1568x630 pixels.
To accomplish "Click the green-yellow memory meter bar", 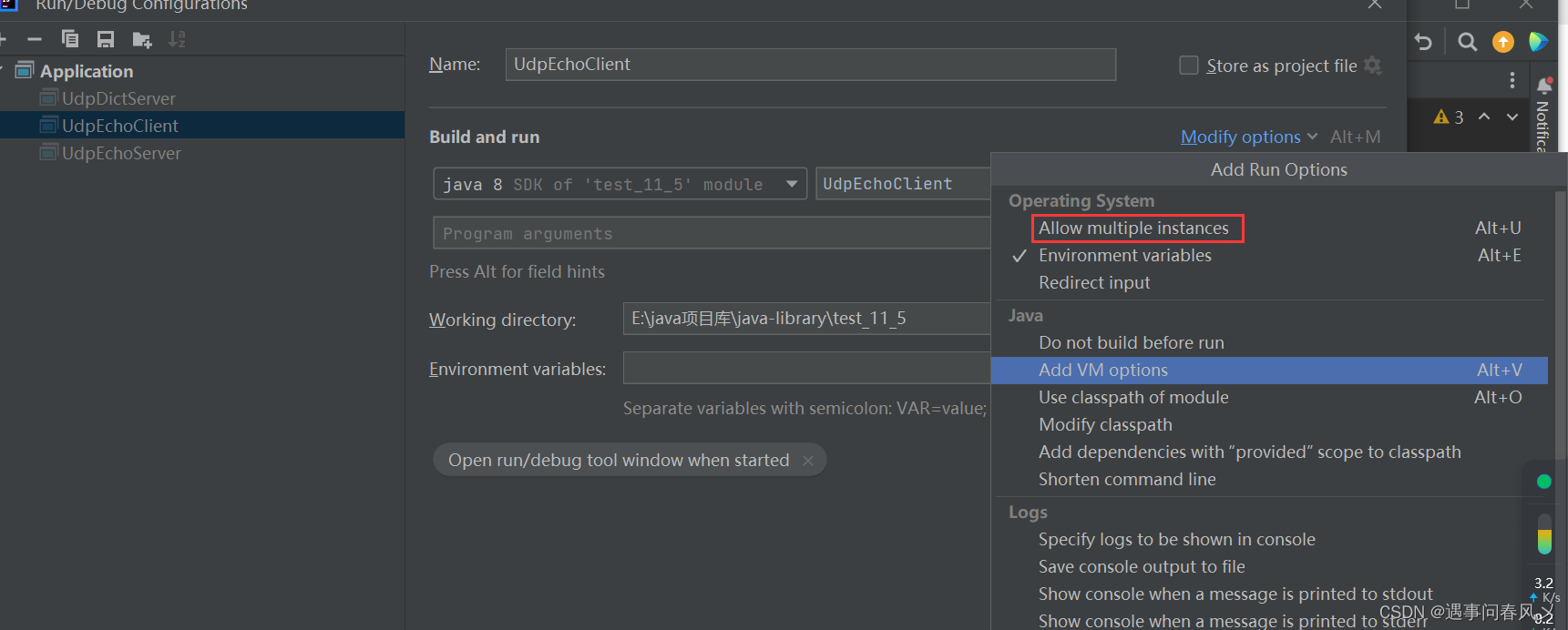I will (1544, 533).
